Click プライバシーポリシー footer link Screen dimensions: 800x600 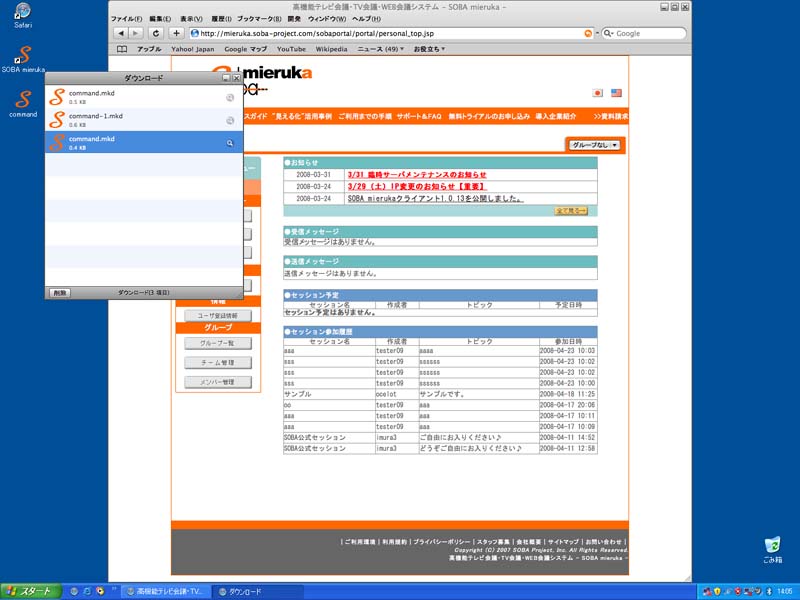442,542
